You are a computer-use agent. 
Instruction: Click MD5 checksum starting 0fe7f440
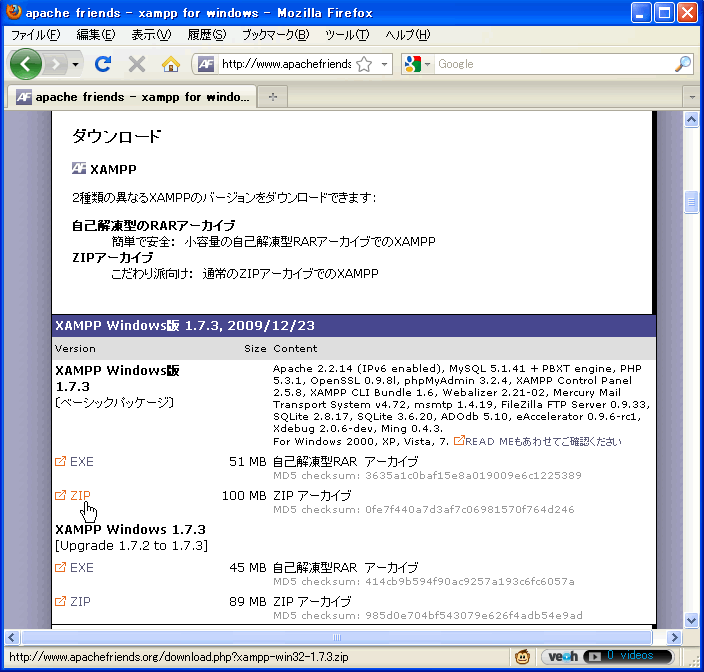pos(424,510)
